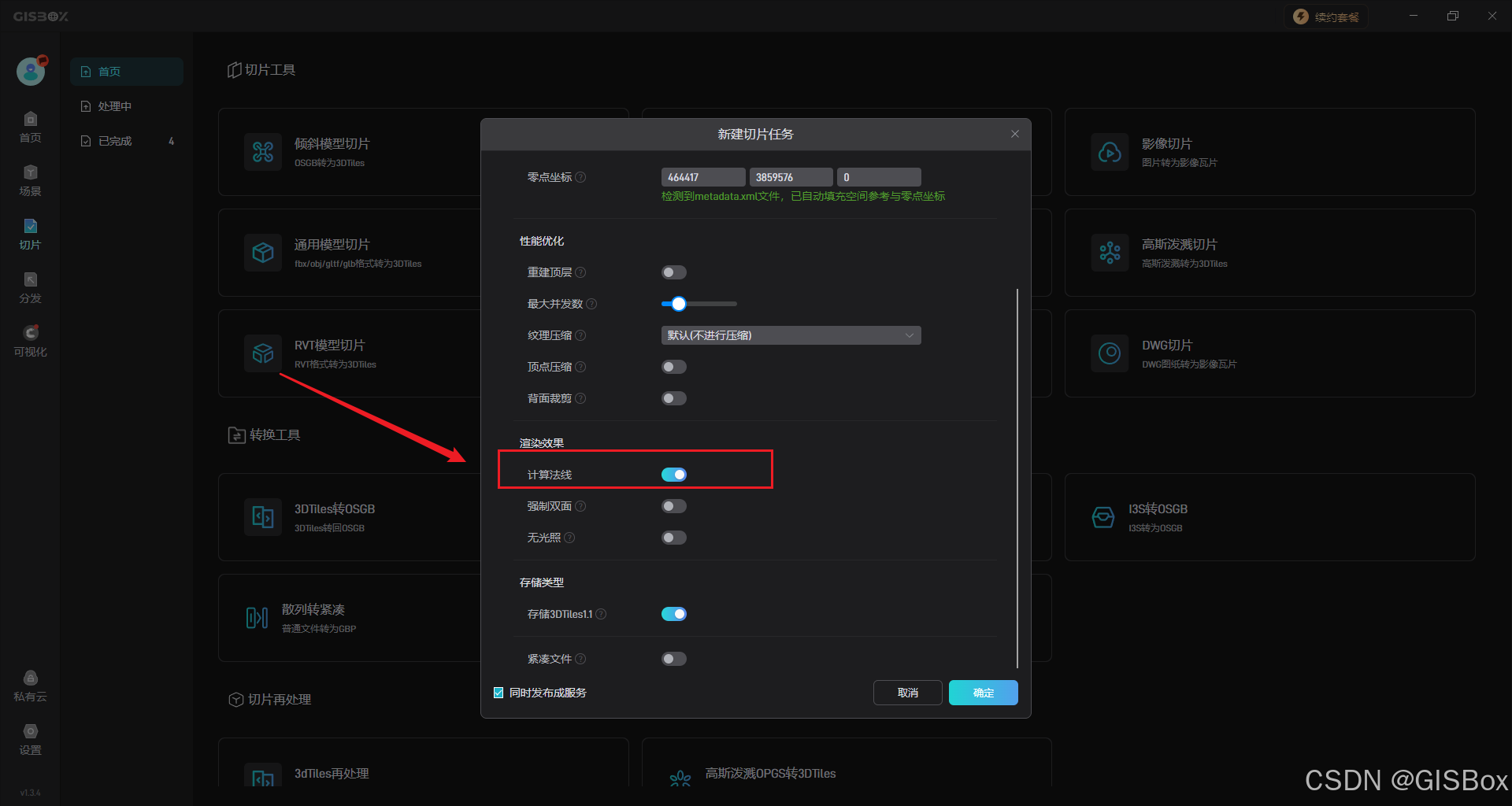Click the third 零点坐标 field showing 0
This screenshot has width=1512, height=806.
(x=879, y=177)
